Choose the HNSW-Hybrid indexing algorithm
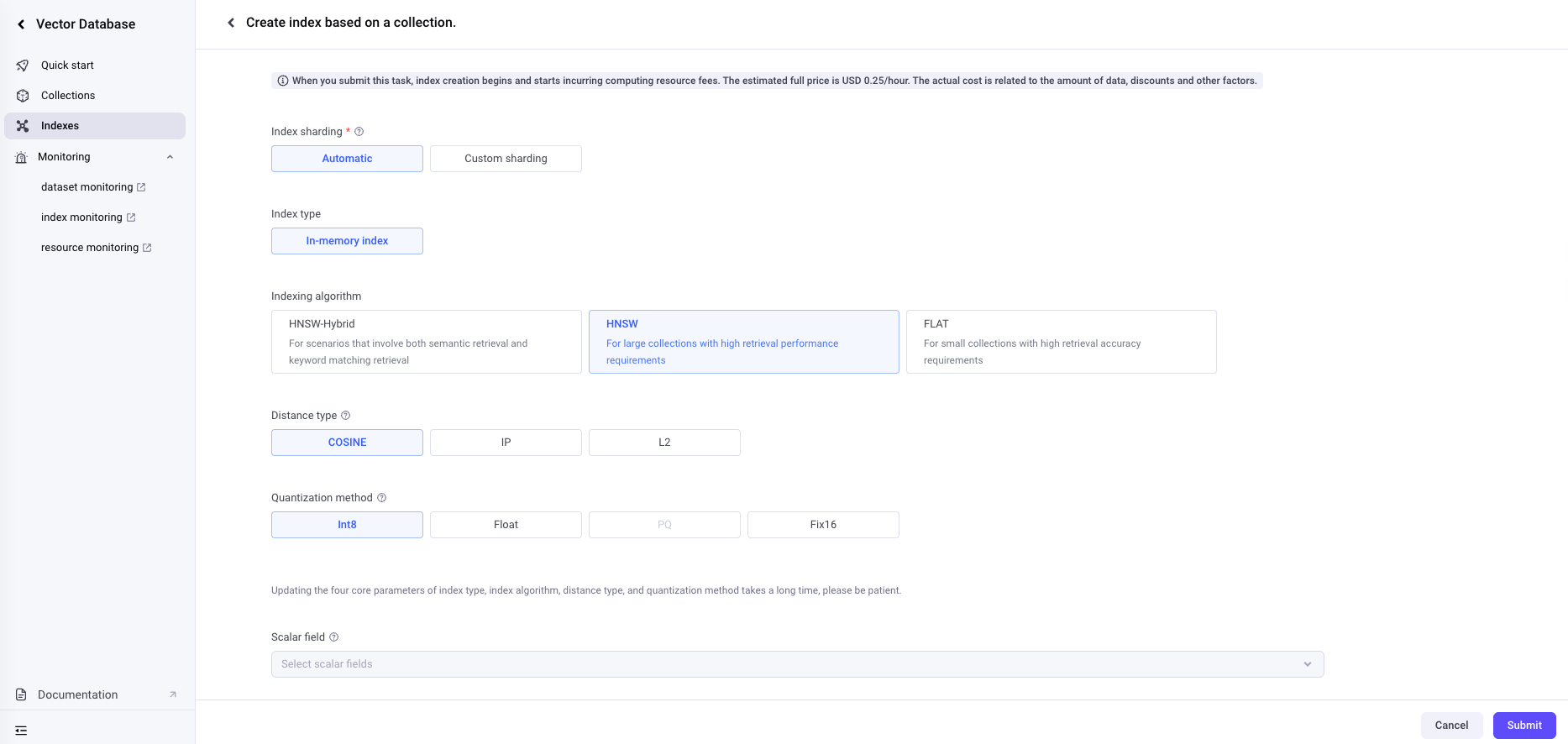1568x744 pixels. [x=426, y=342]
